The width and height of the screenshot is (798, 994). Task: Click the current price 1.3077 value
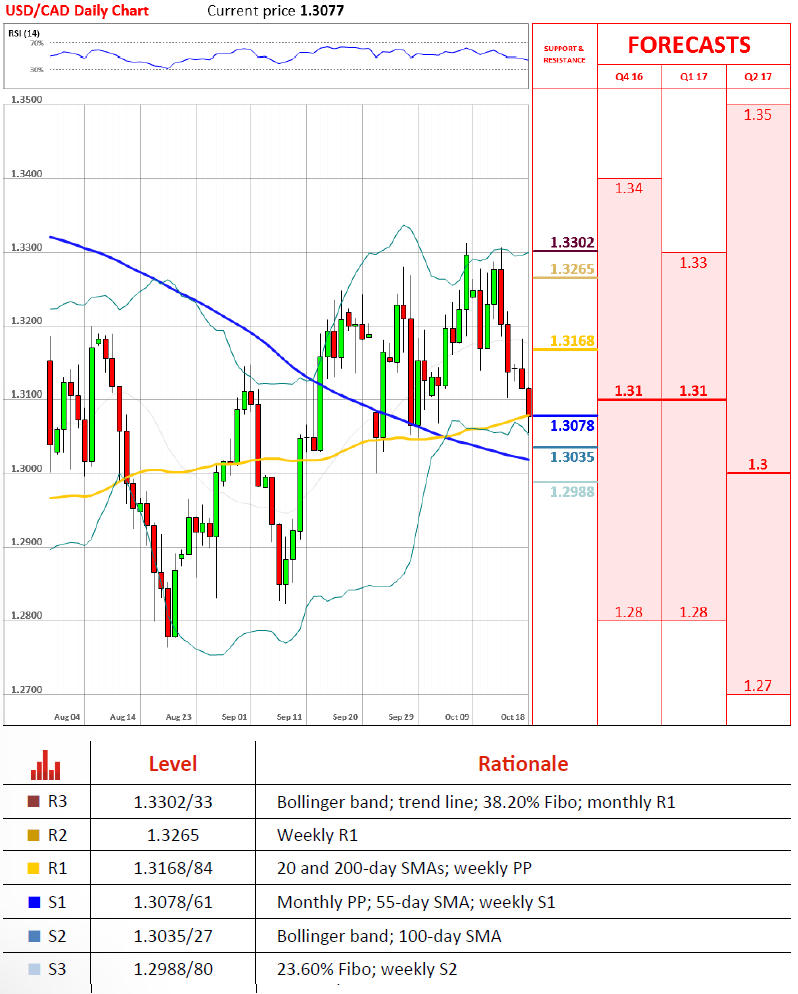pyautogui.click(x=323, y=11)
